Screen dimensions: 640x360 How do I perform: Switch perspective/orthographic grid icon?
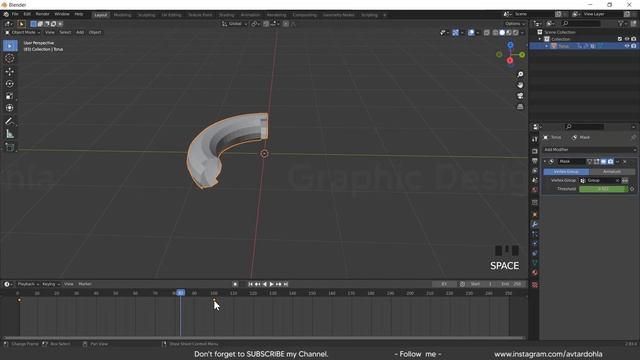520,106
